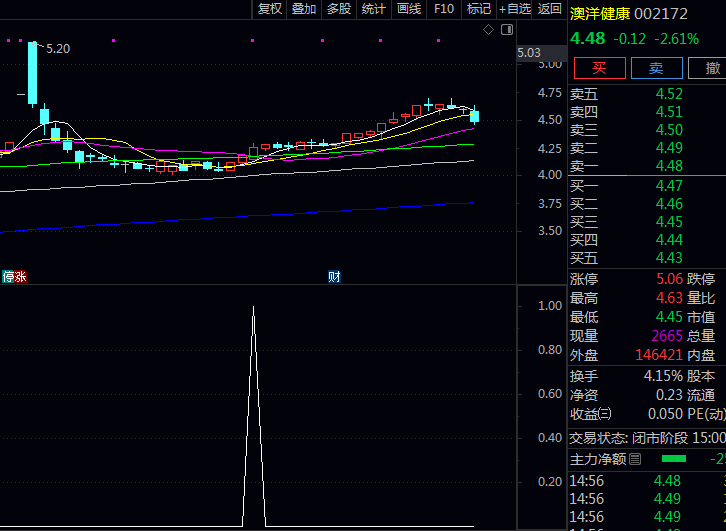Click the -2.61% change value
Viewport: 726px width, 531px height.
pyautogui.click(x=676, y=39)
